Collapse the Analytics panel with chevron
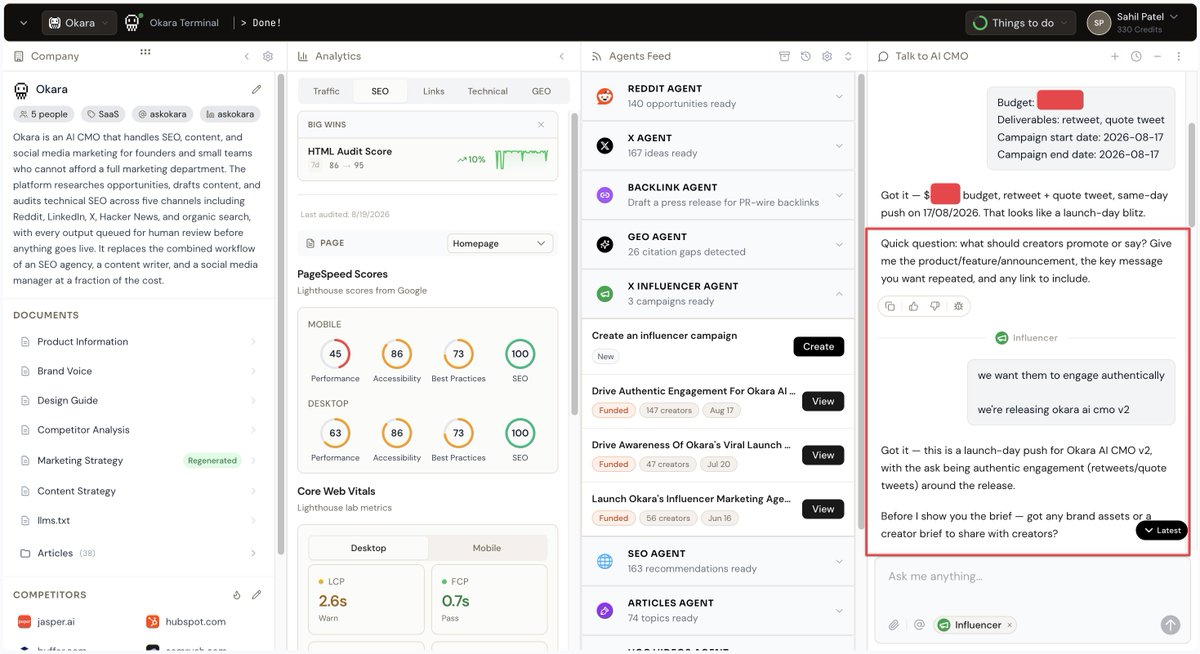This screenshot has height=654, width=1200. [x=561, y=57]
